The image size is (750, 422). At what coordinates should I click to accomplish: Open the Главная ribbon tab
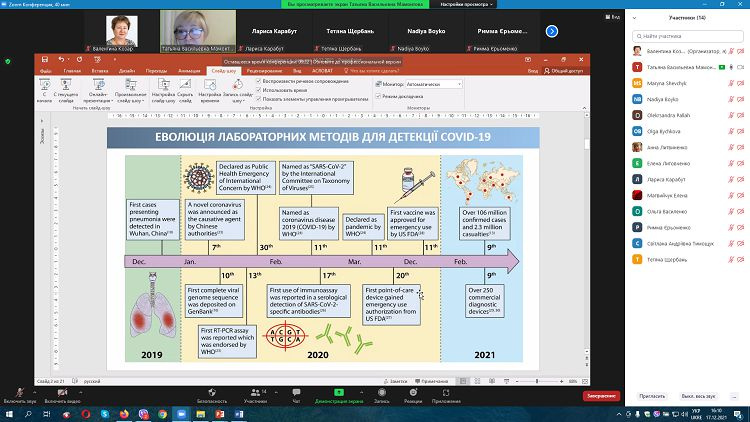coord(72,71)
